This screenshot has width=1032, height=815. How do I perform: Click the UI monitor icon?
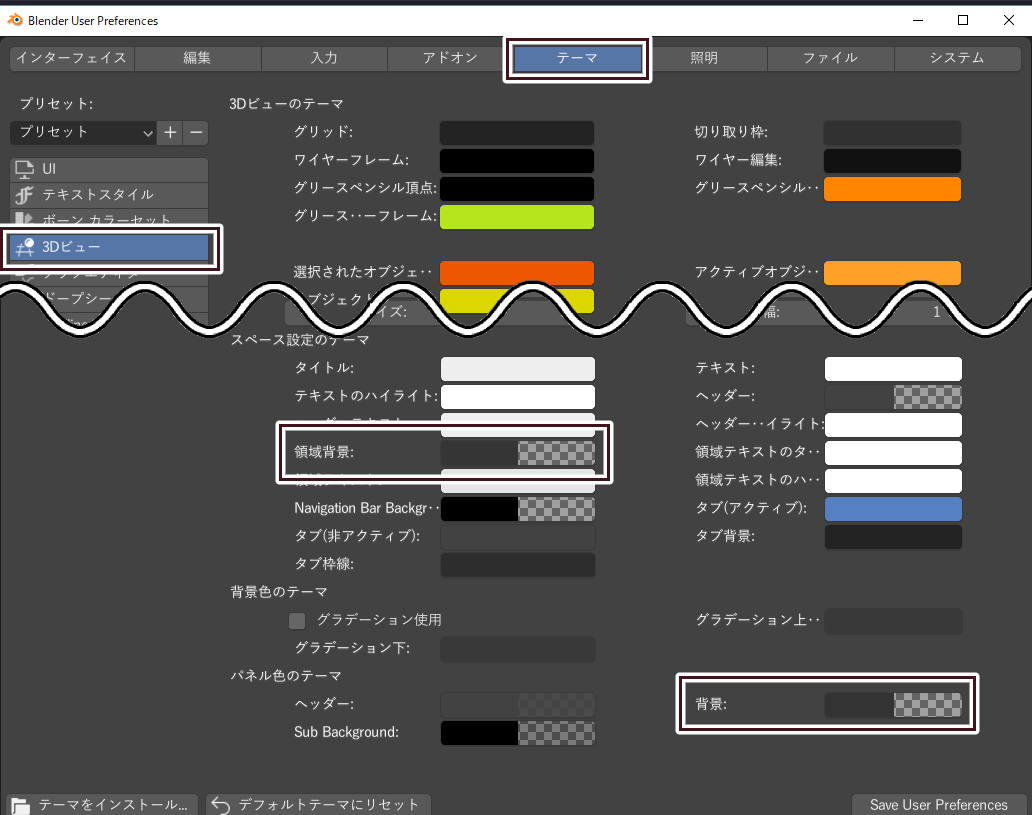pos(24,169)
